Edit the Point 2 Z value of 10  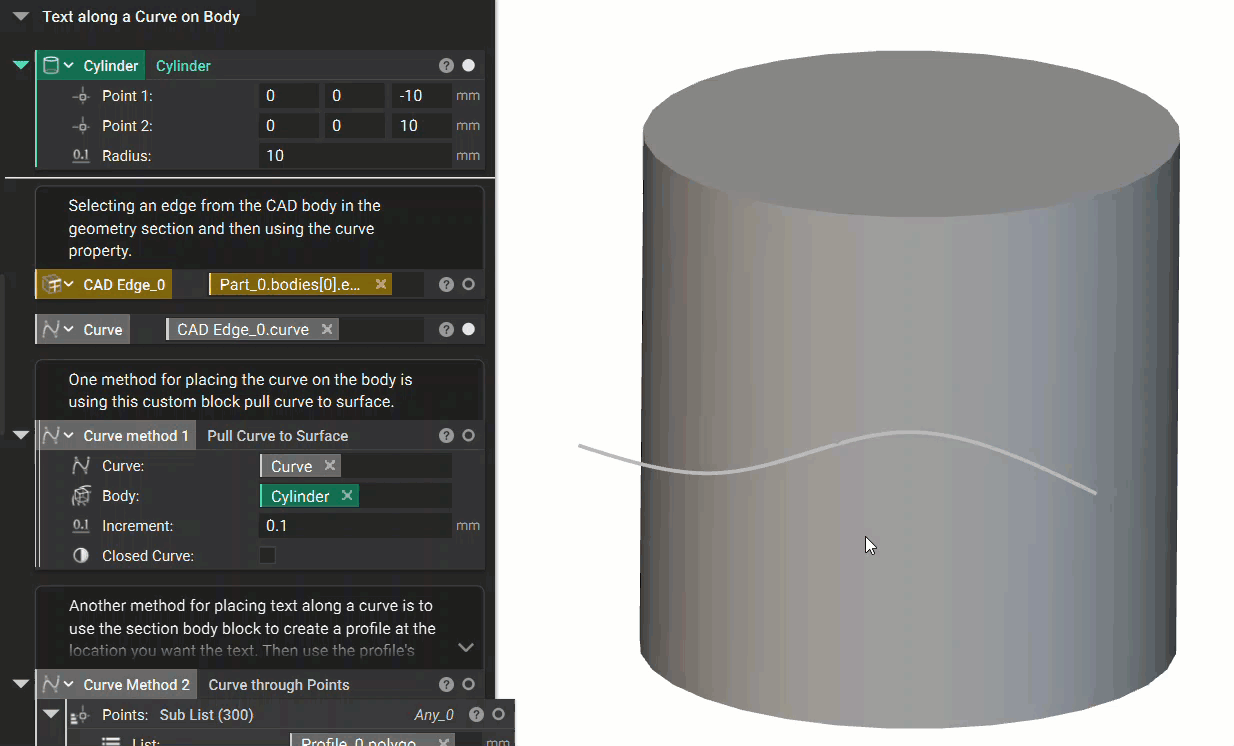tap(421, 126)
